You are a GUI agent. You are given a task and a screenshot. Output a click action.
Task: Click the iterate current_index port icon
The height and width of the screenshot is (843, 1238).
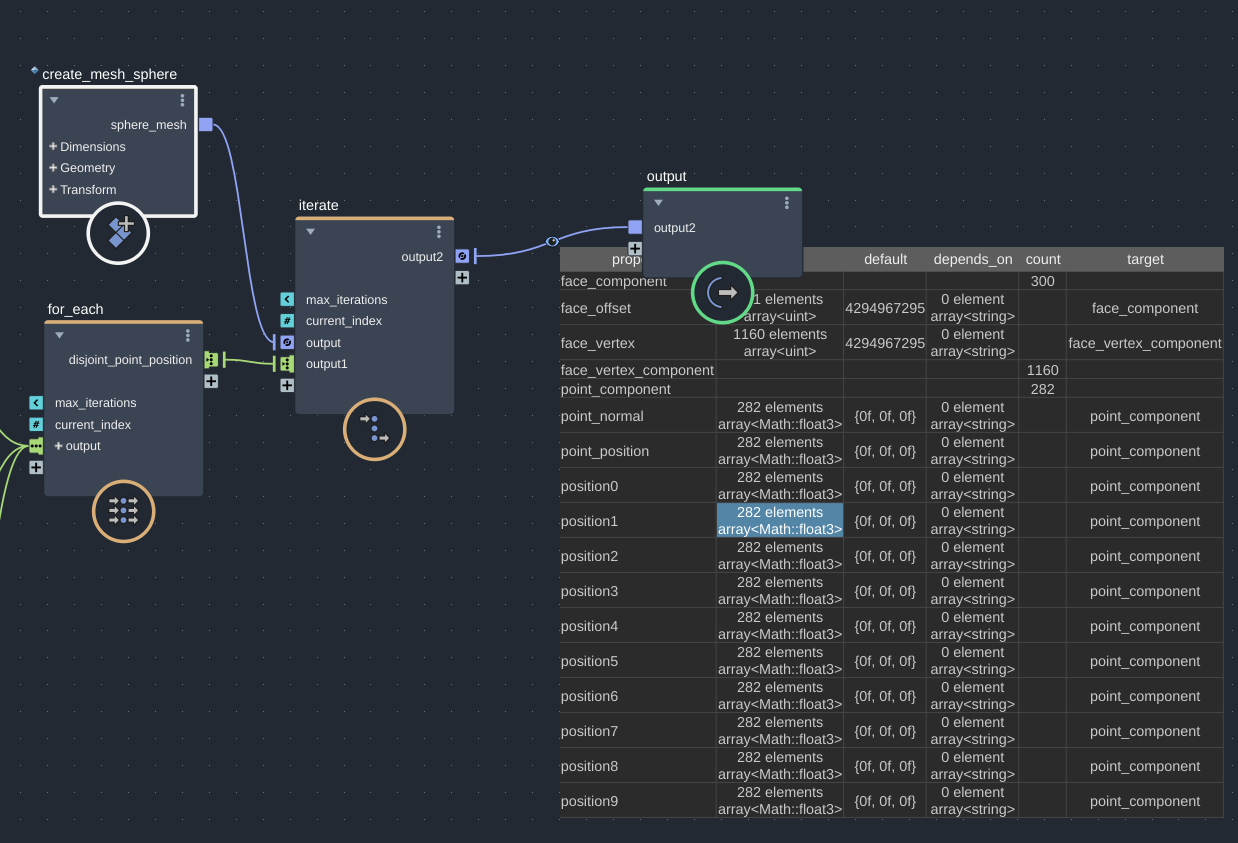[287, 321]
